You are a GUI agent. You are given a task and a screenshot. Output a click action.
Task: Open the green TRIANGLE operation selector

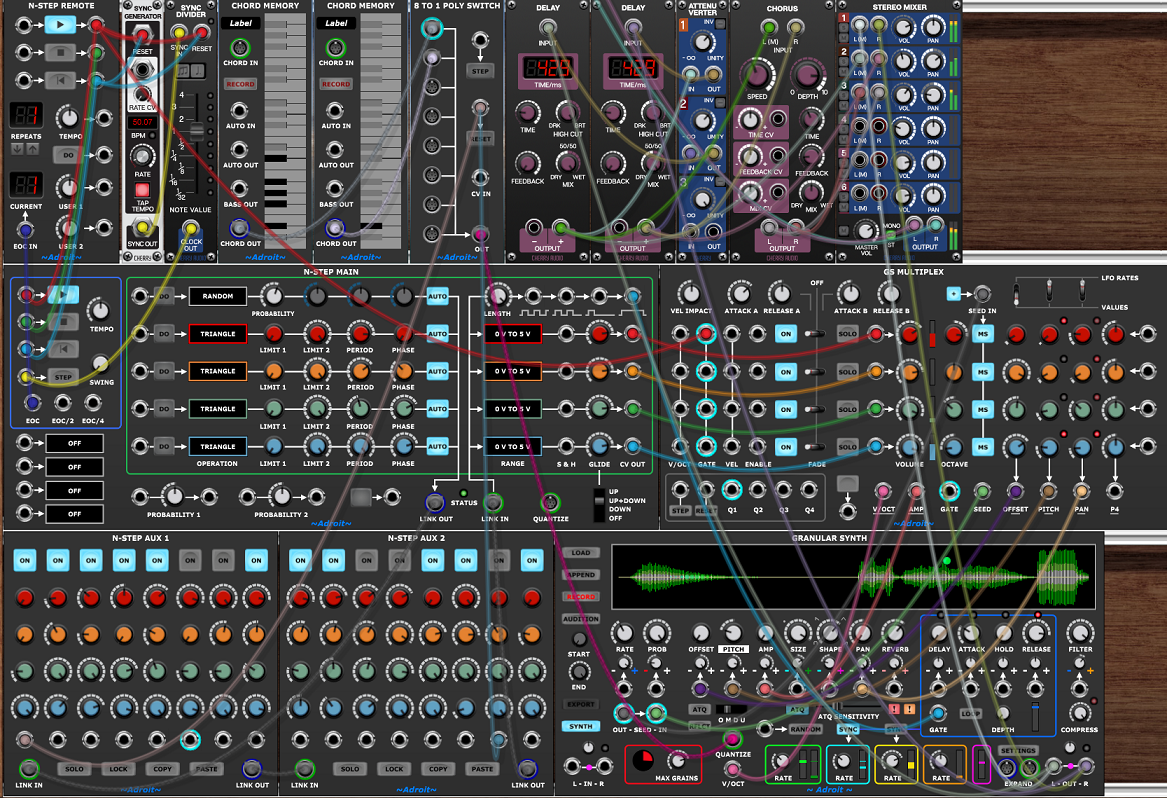click(217, 409)
